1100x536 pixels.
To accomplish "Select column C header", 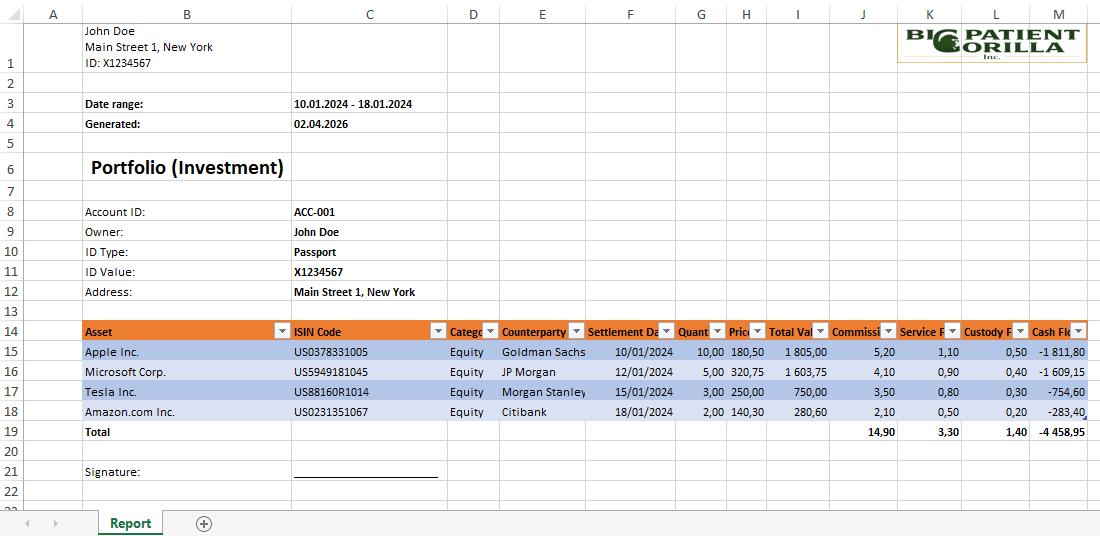I will [369, 13].
